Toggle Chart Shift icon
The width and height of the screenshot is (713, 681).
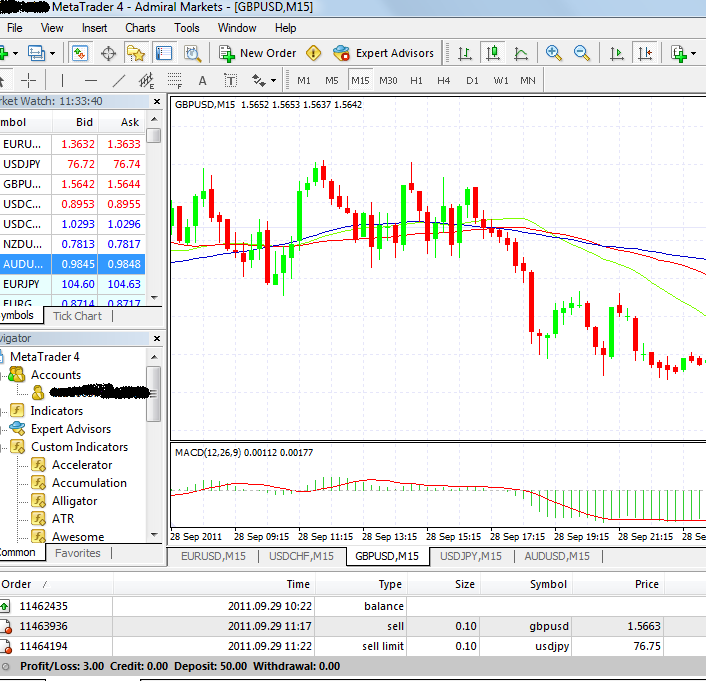click(645, 53)
